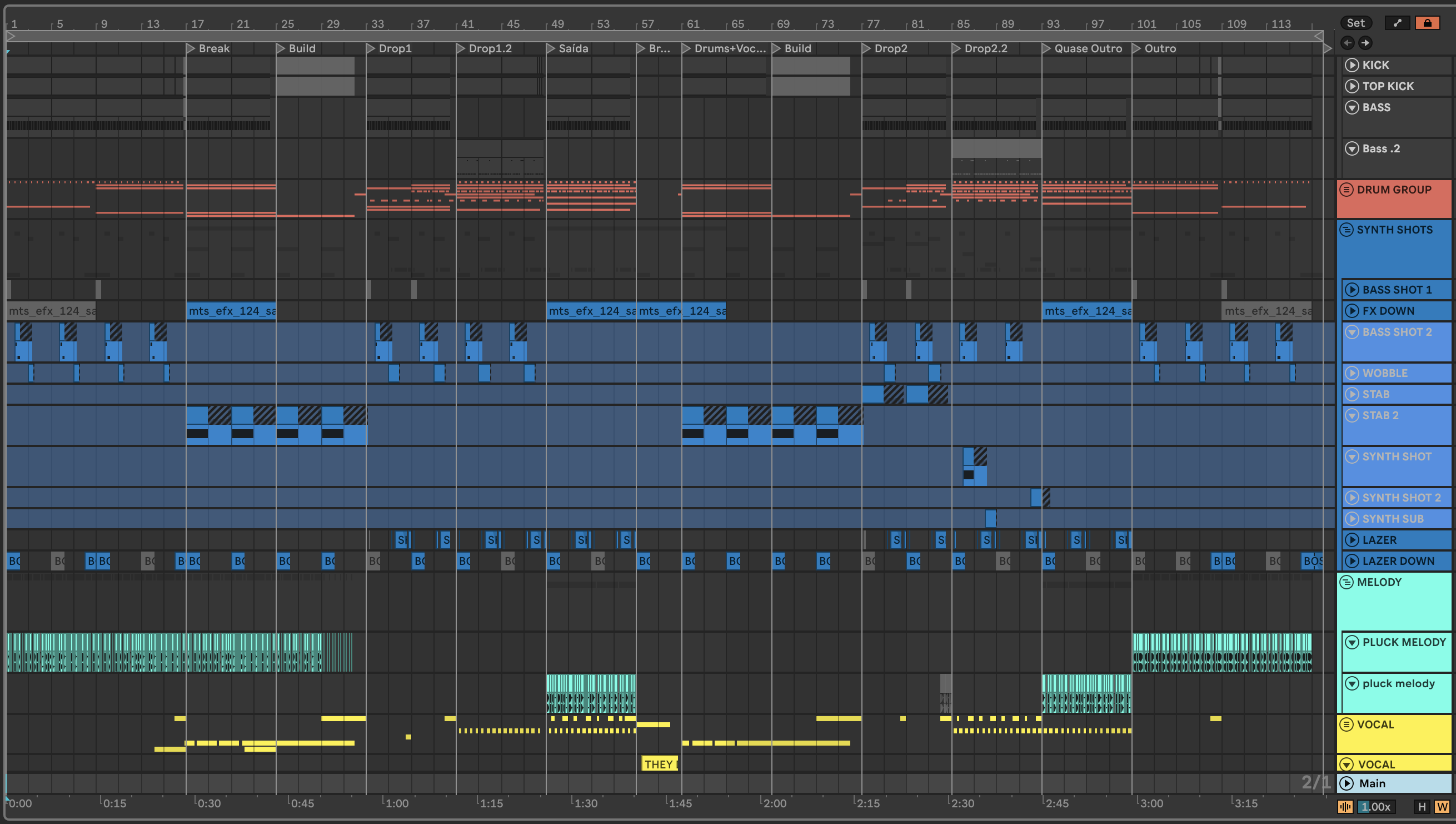The width and height of the screenshot is (1456, 824).
Task: Jump to the Drop1 locator
Action: coord(394,49)
